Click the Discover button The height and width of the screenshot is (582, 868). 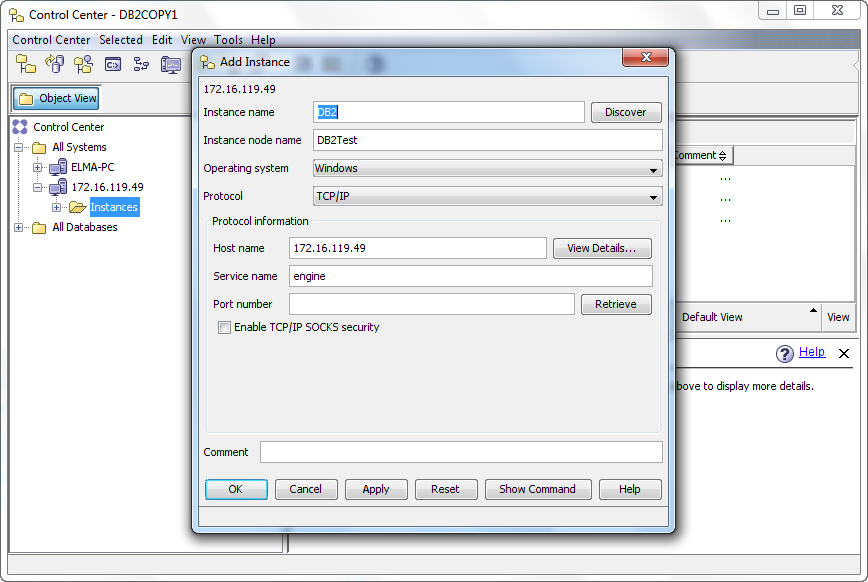[626, 112]
